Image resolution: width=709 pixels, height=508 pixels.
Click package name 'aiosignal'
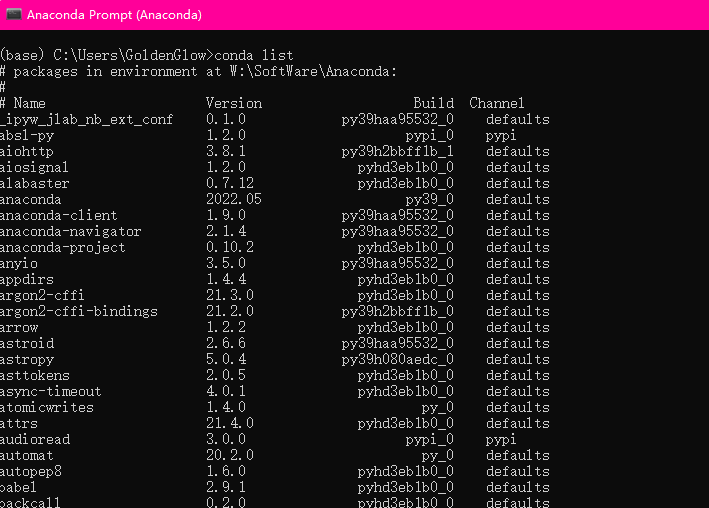[35, 167]
